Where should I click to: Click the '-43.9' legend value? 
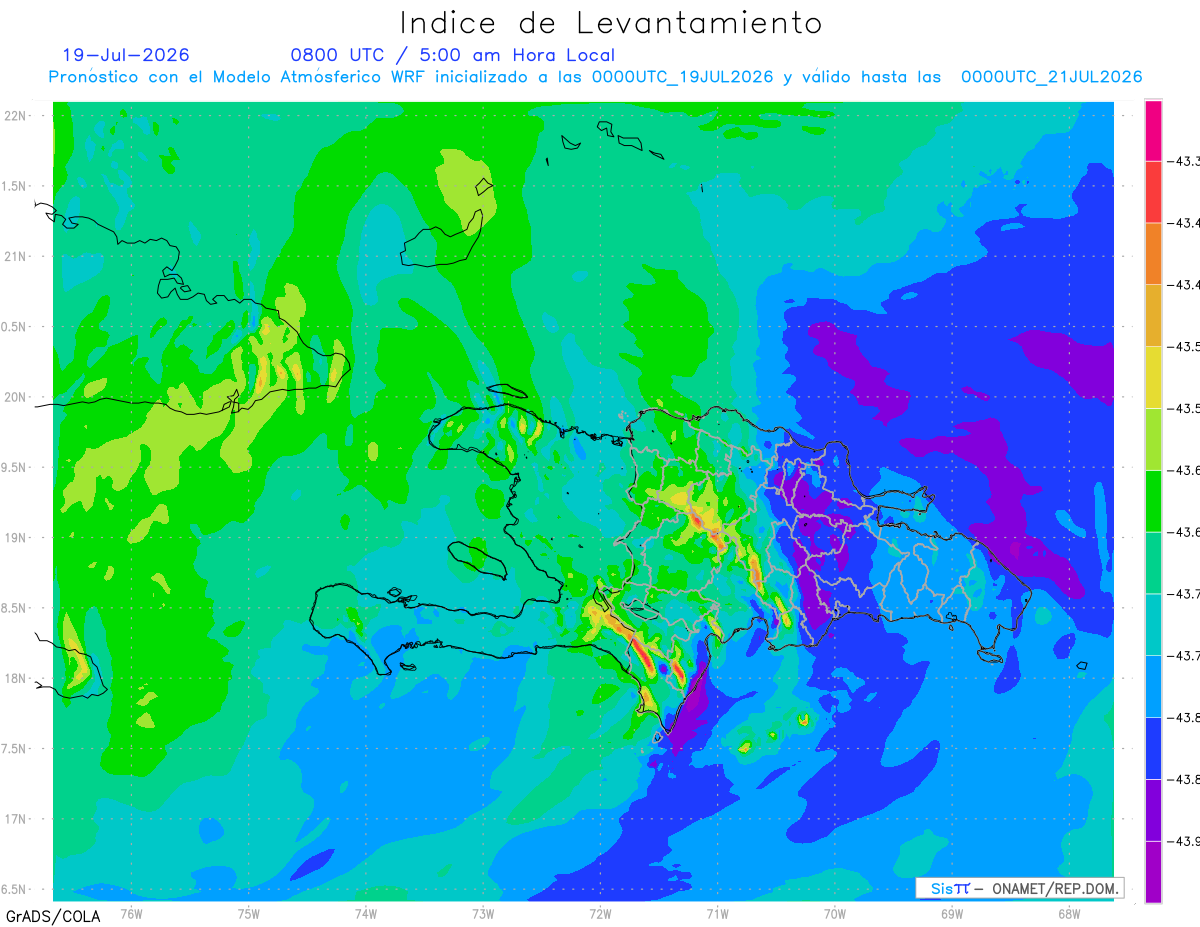1186,842
